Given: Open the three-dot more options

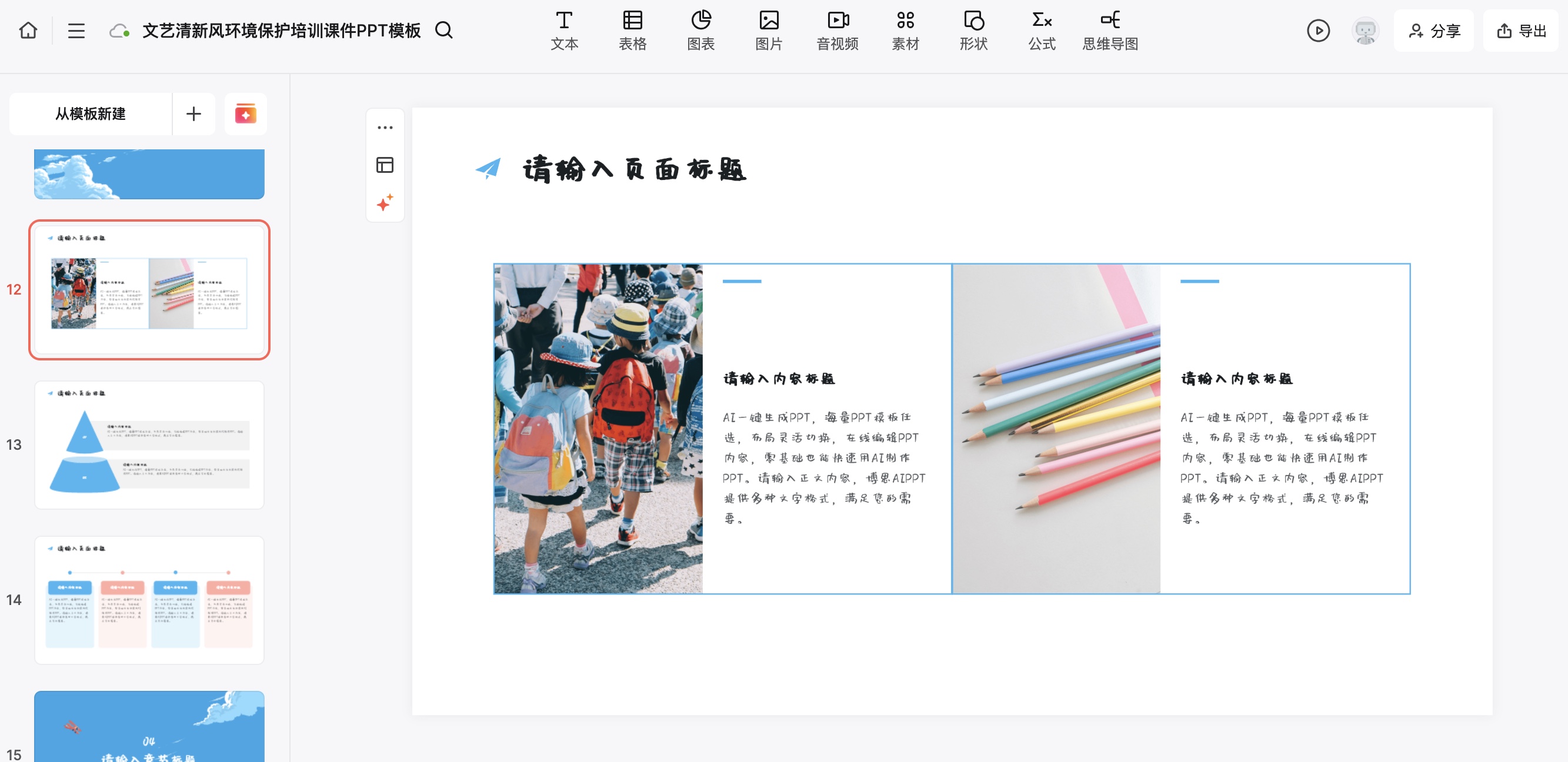Looking at the screenshot, I should pyautogui.click(x=385, y=128).
